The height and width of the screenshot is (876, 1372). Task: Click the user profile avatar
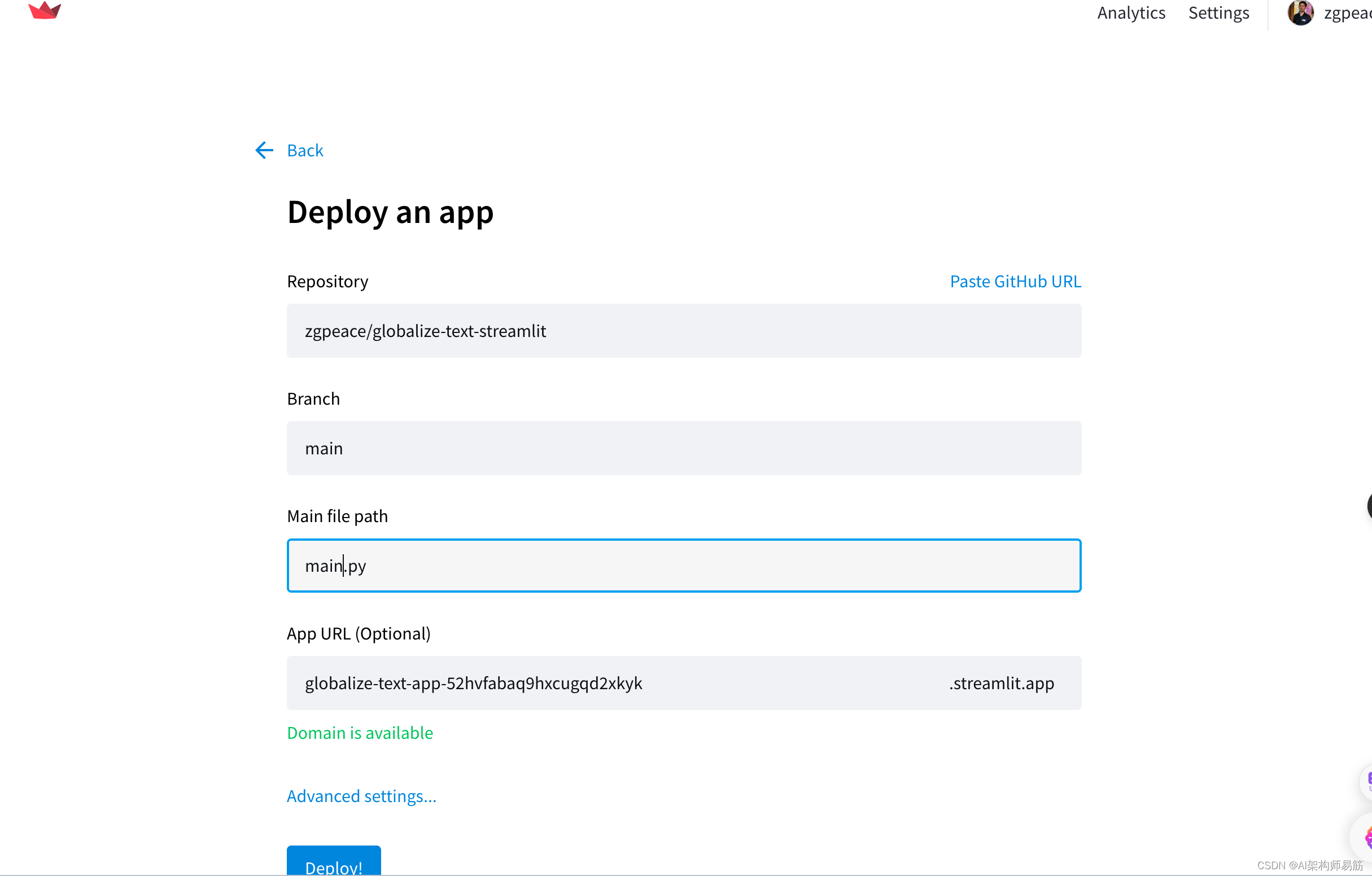[1300, 12]
